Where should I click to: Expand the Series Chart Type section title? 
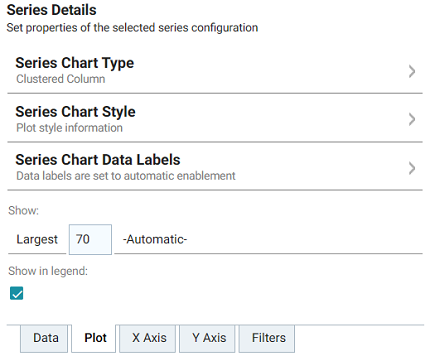[x=75, y=63]
